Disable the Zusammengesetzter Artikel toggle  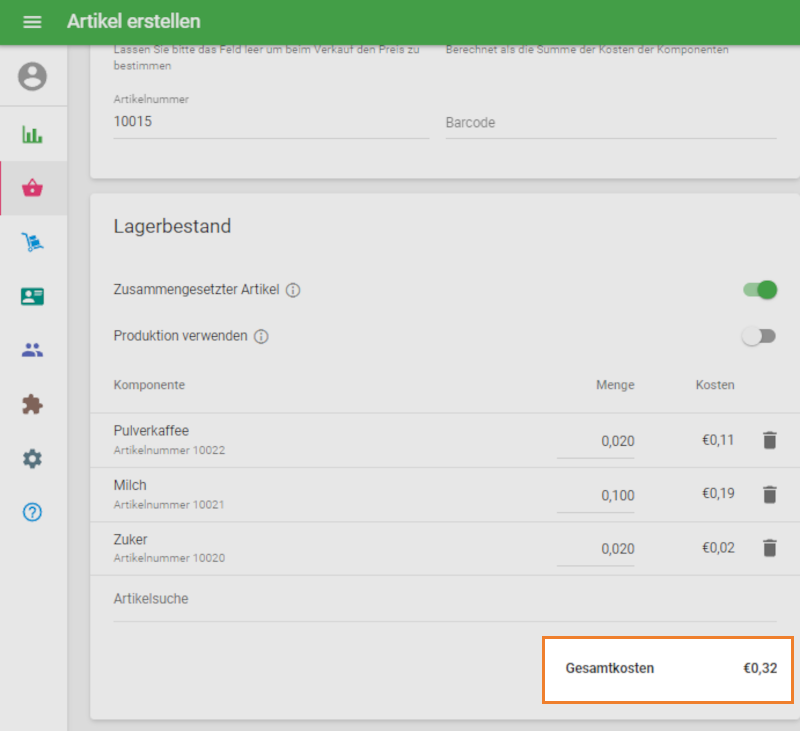tap(760, 290)
